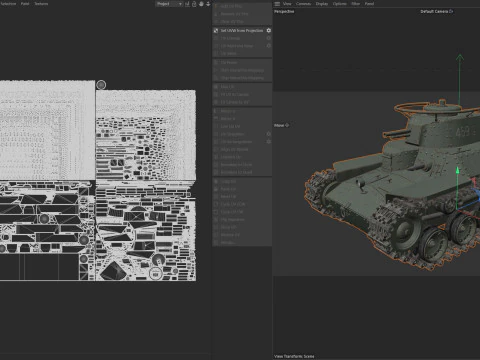Open the Paint menu

tap(25, 4)
